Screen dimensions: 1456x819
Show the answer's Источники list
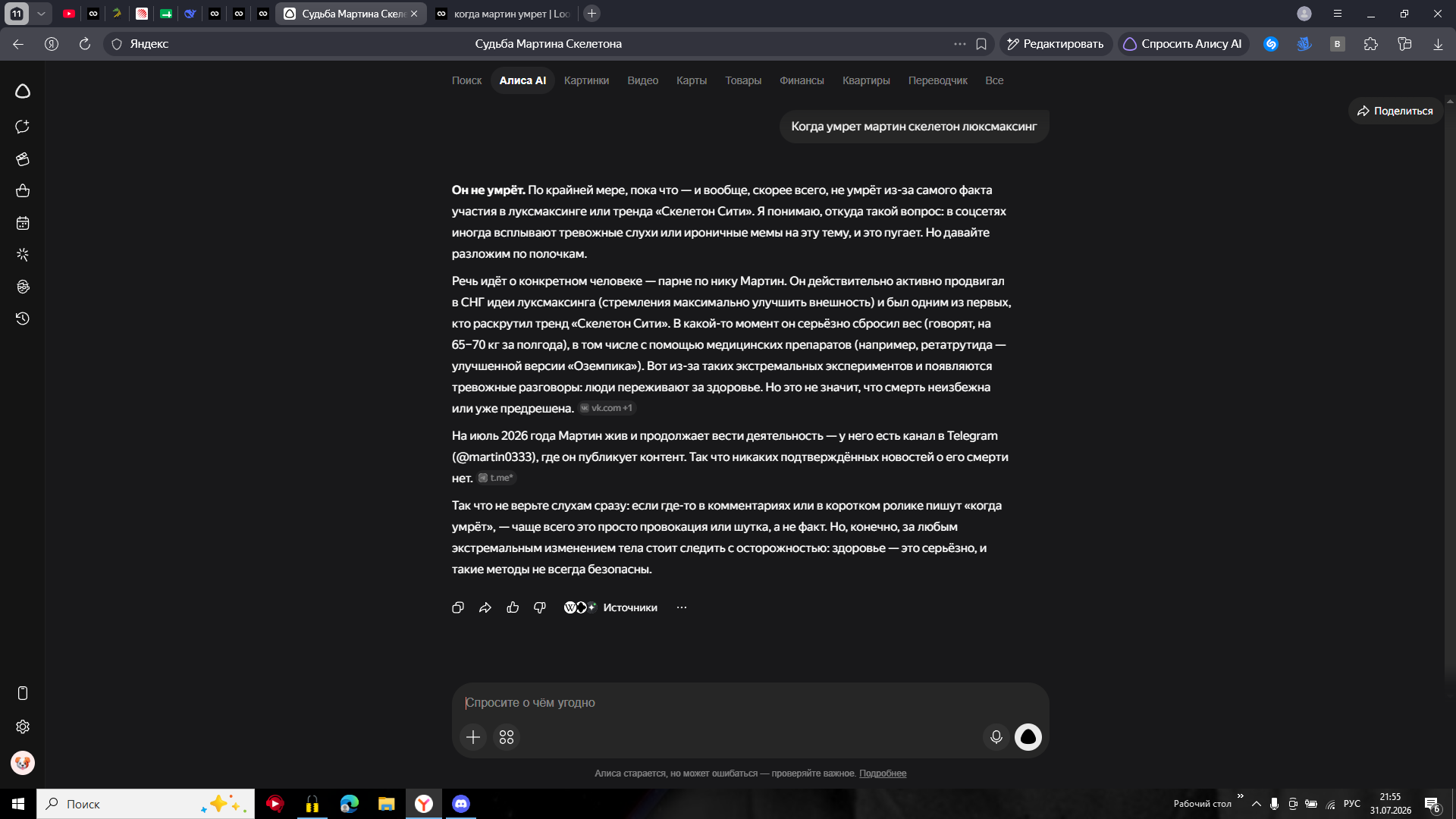pyautogui.click(x=611, y=607)
